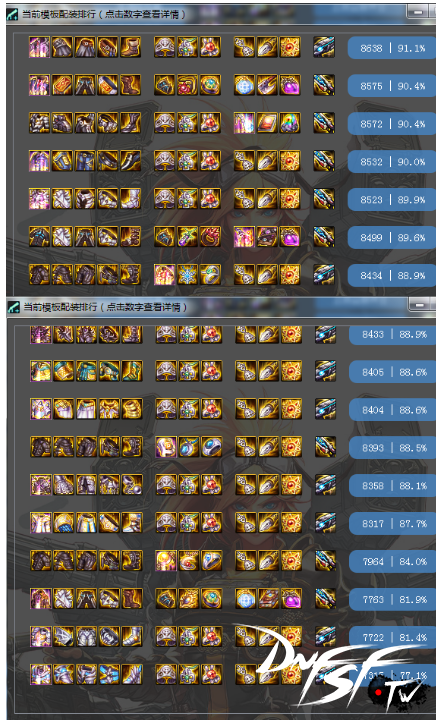Open details for score 8575 | 90.4%
436x720 pixels.
click(392, 86)
